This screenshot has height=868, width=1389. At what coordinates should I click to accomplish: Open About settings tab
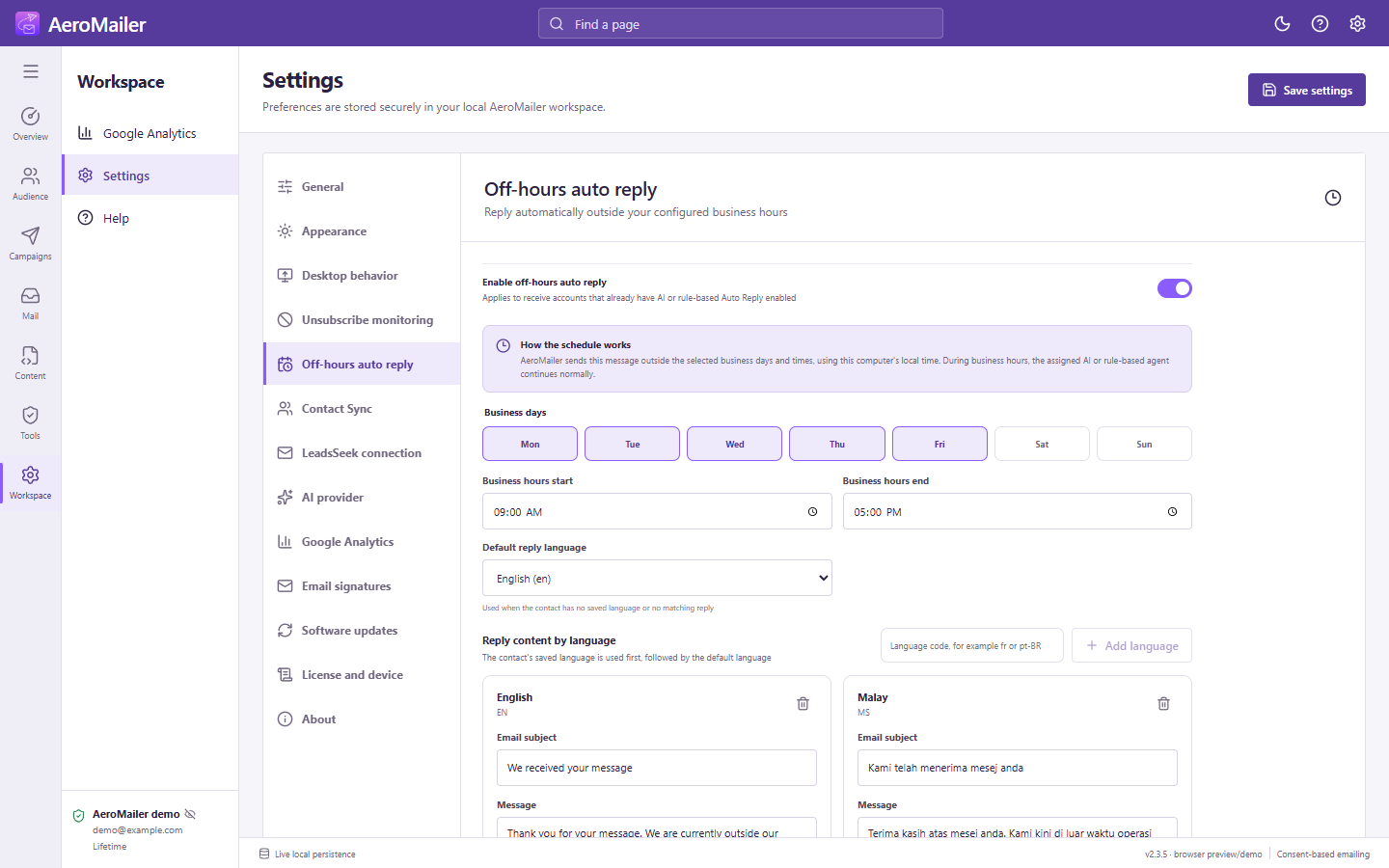[362, 719]
